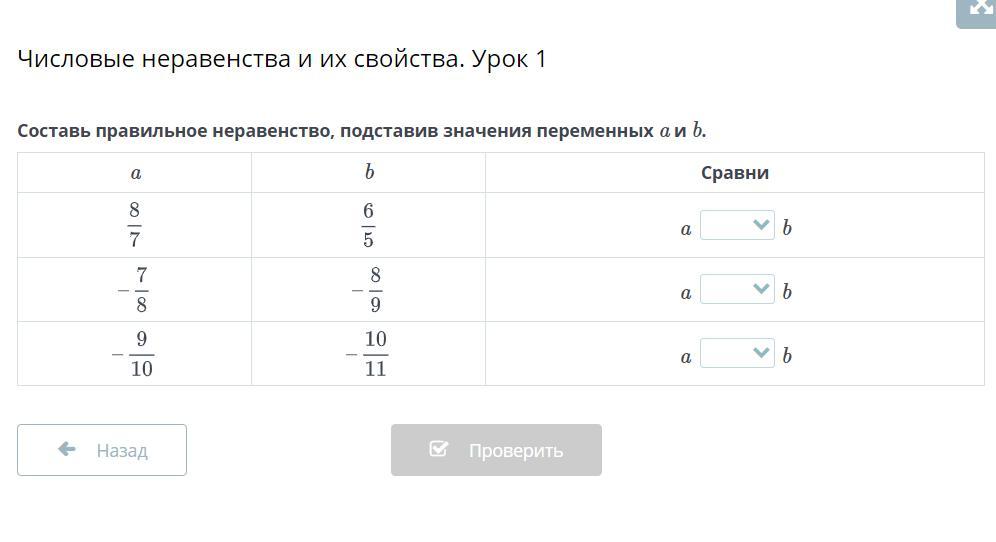Click the −9/10 fraction cell

(x=135, y=354)
